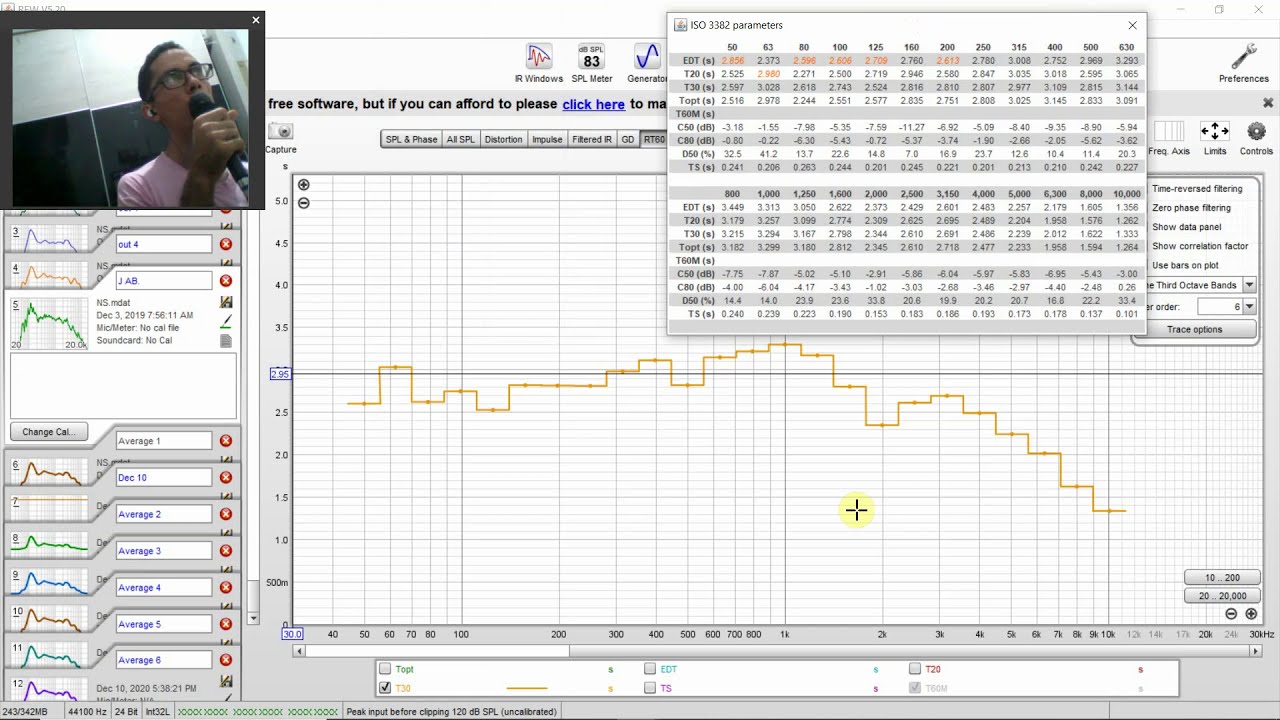
Task: Zoom out vertical axis minus icon
Action: click(304, 203)
